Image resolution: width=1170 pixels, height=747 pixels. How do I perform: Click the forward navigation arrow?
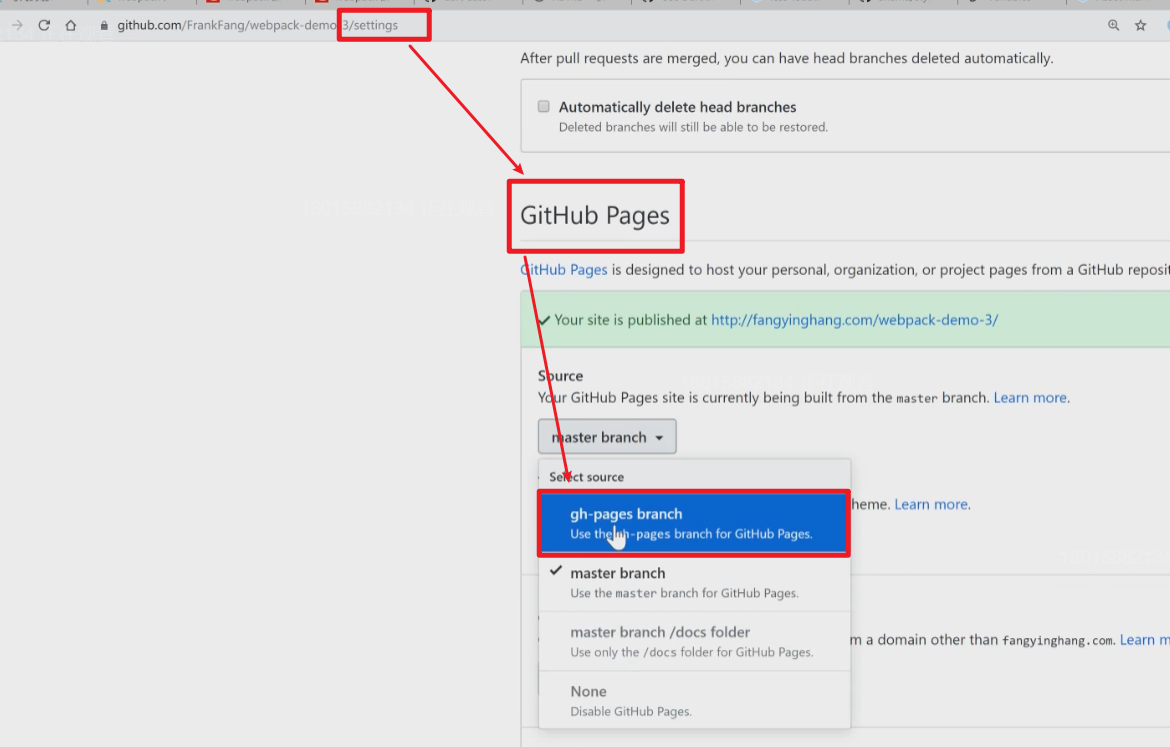pyautogui.click(x=17, y=25)
